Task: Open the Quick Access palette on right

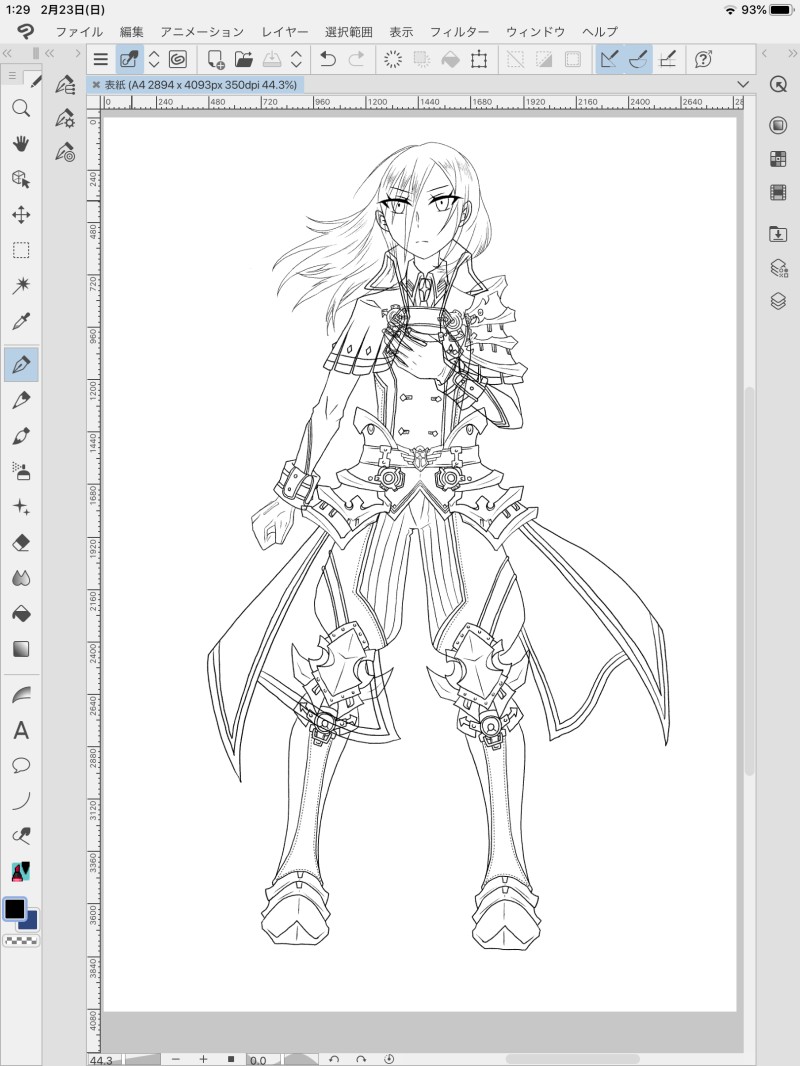Action: coord(778,85)
